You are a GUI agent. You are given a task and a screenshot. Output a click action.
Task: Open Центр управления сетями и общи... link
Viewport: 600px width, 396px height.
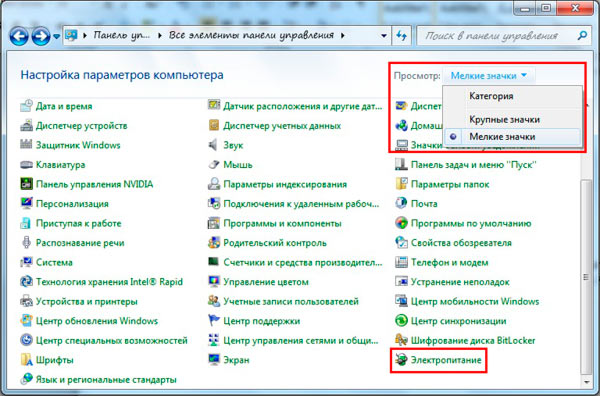[x=301, y=341]
